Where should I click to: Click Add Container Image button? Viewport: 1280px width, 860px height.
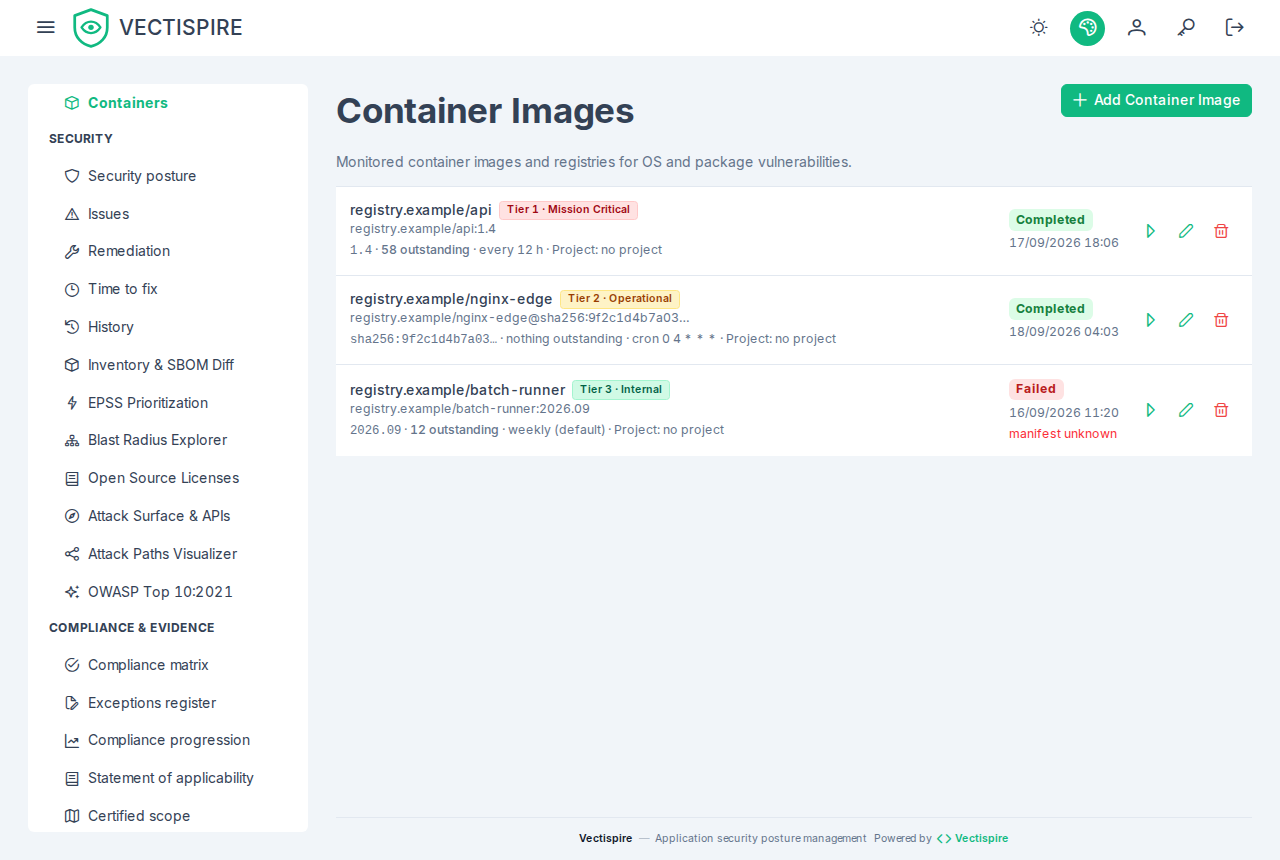pyautogui.click(x=1156, y=100)
